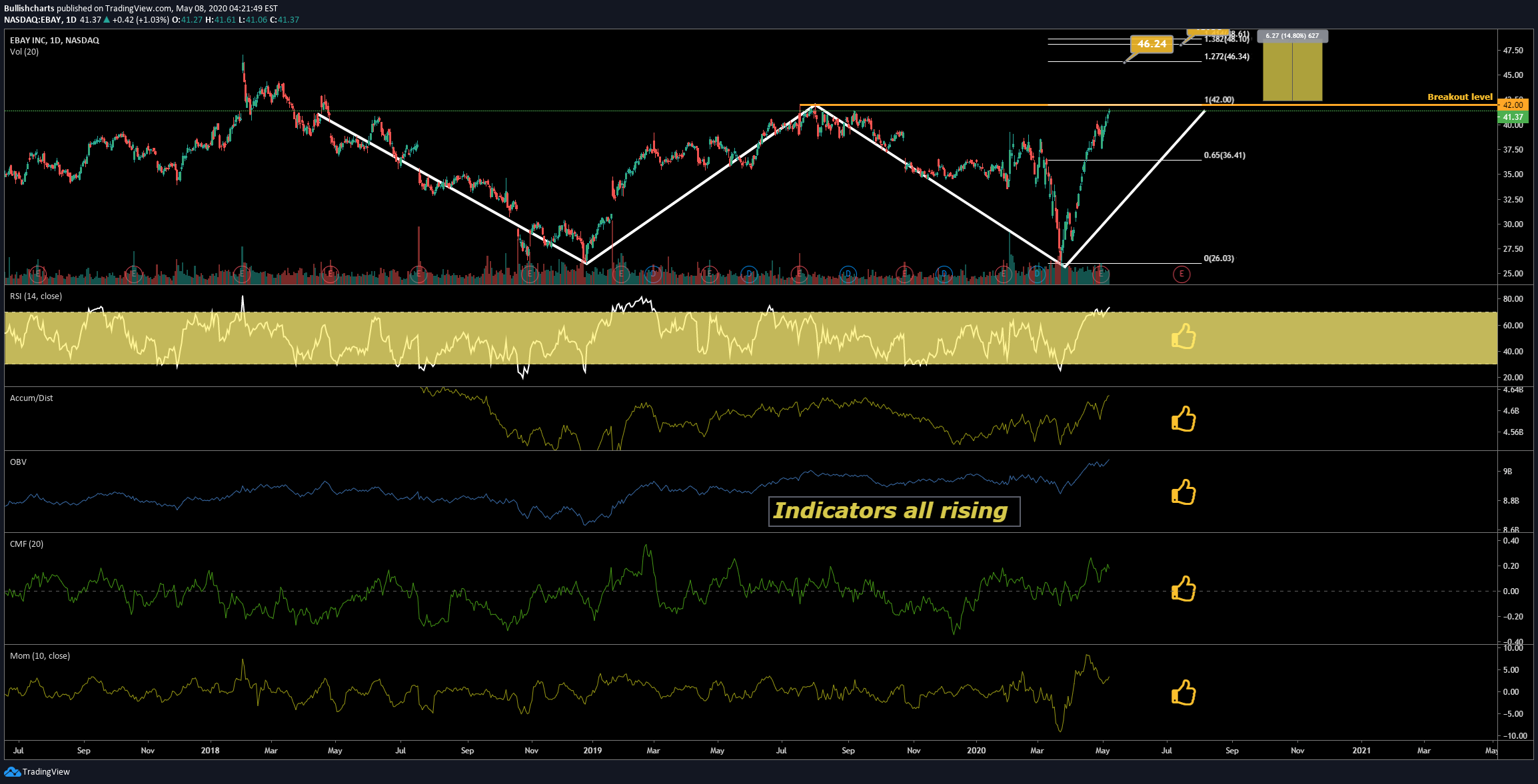Viewport: 1538px width, 784px height.
Task: Select the 'Indicators all rising' text box
Action: [x=894, y=511]
